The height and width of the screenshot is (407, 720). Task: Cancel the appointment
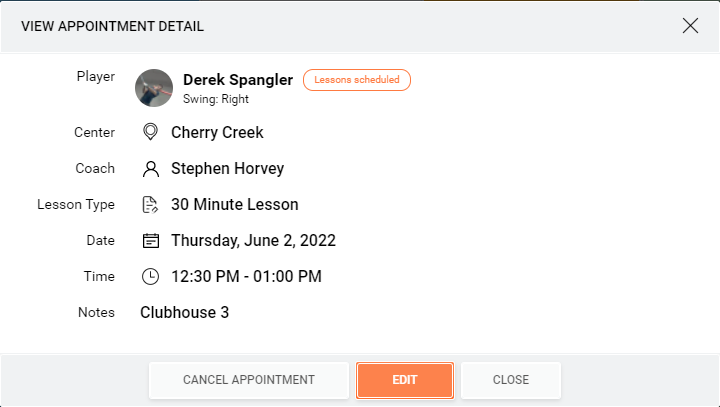249,380
